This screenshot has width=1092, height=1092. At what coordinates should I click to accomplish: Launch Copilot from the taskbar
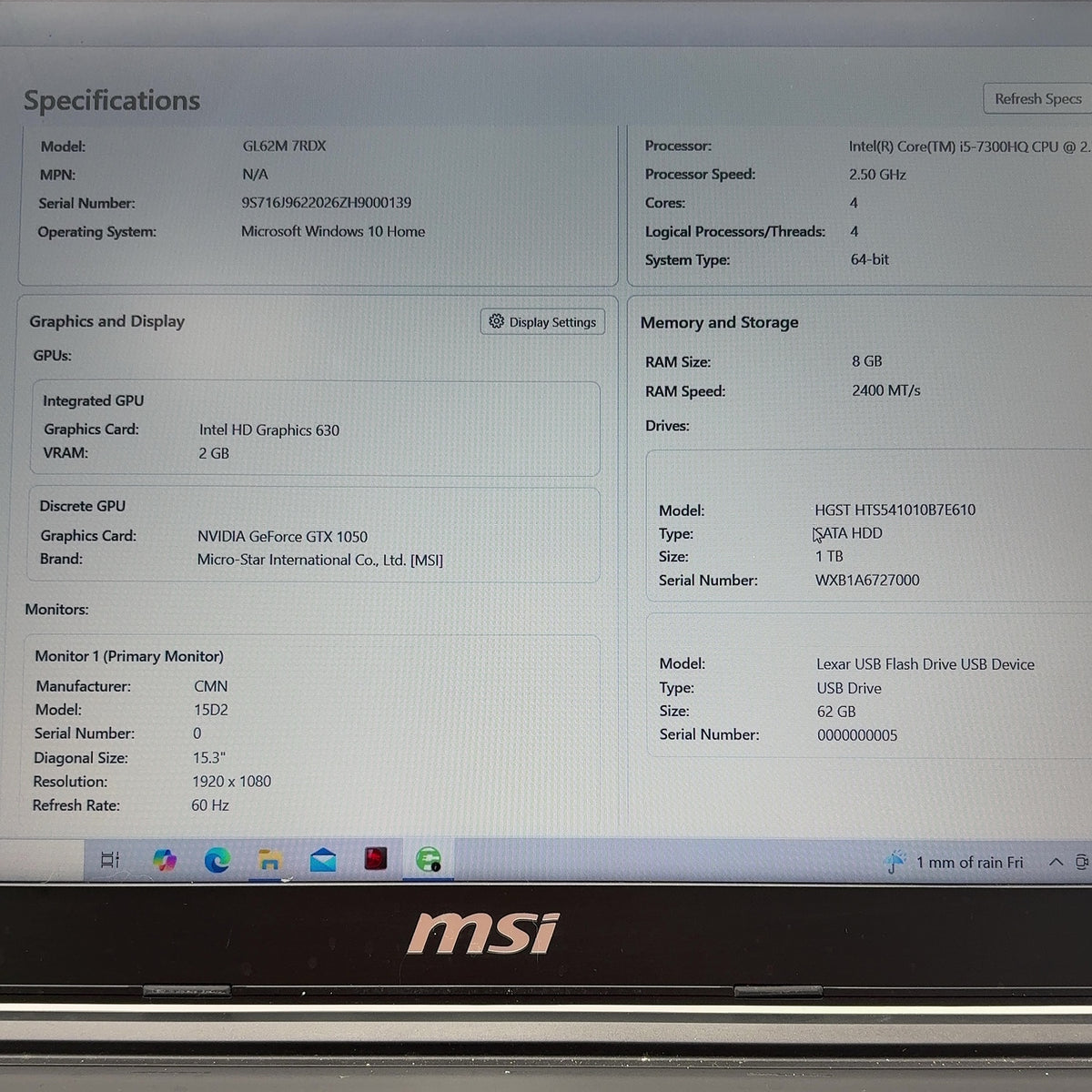[164, 860]
